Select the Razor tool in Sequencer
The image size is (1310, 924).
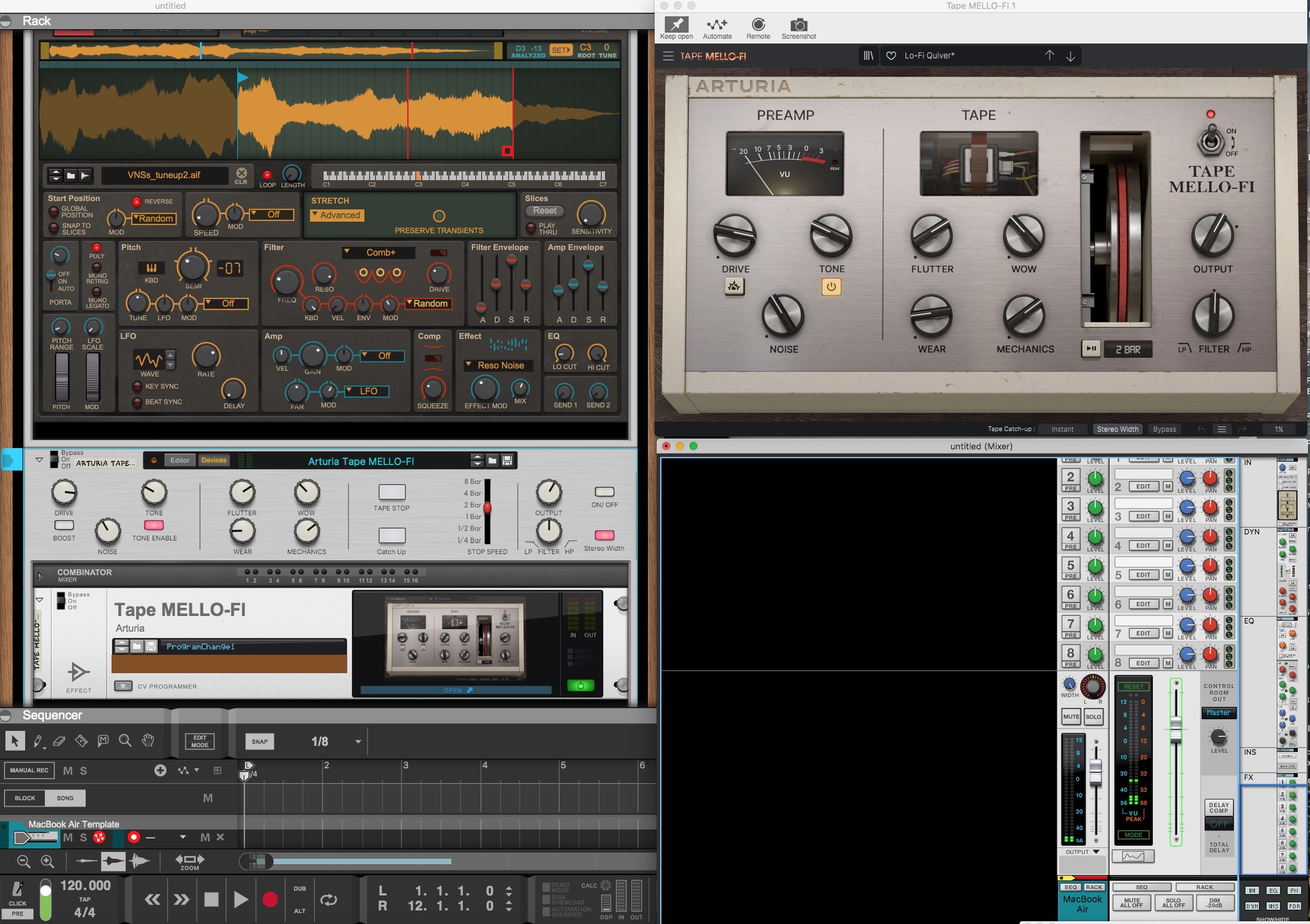pyautogui.click(x=81, y=741)
